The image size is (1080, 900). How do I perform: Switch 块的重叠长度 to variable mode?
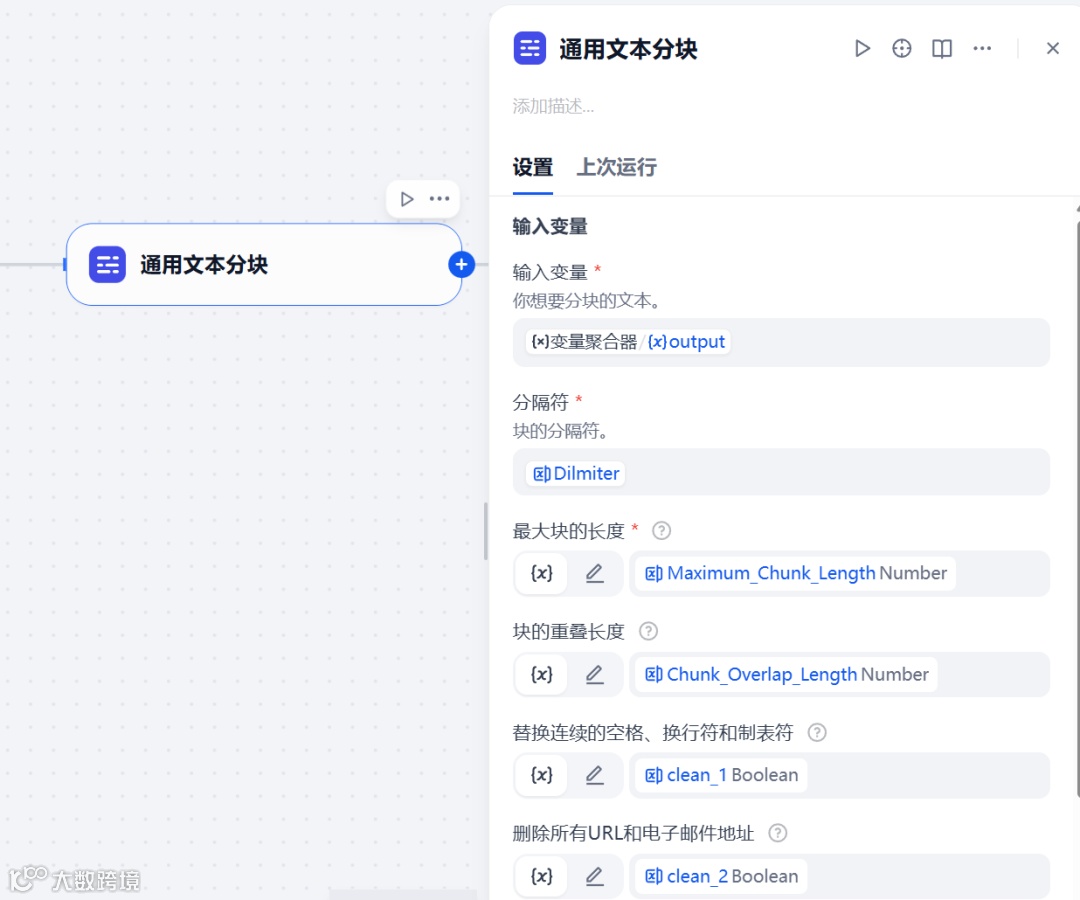pyautogui.click(x=541, y=674)
